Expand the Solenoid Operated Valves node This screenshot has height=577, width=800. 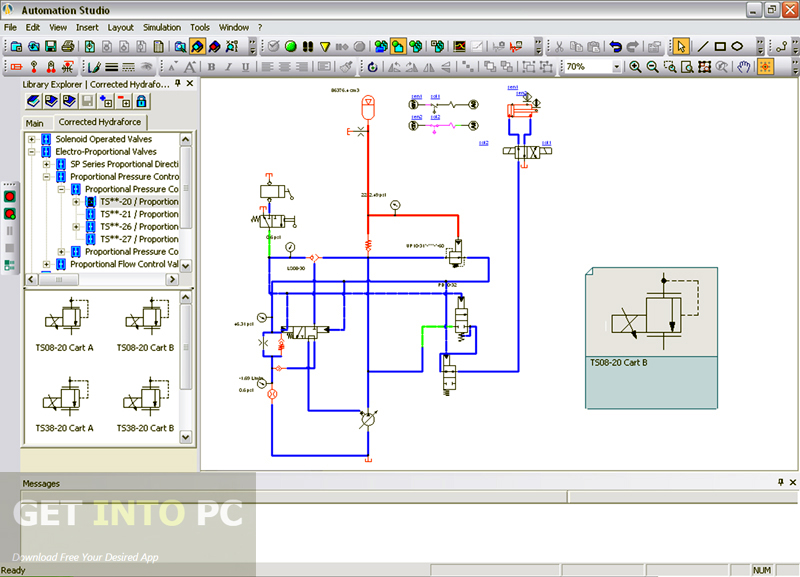32,139
